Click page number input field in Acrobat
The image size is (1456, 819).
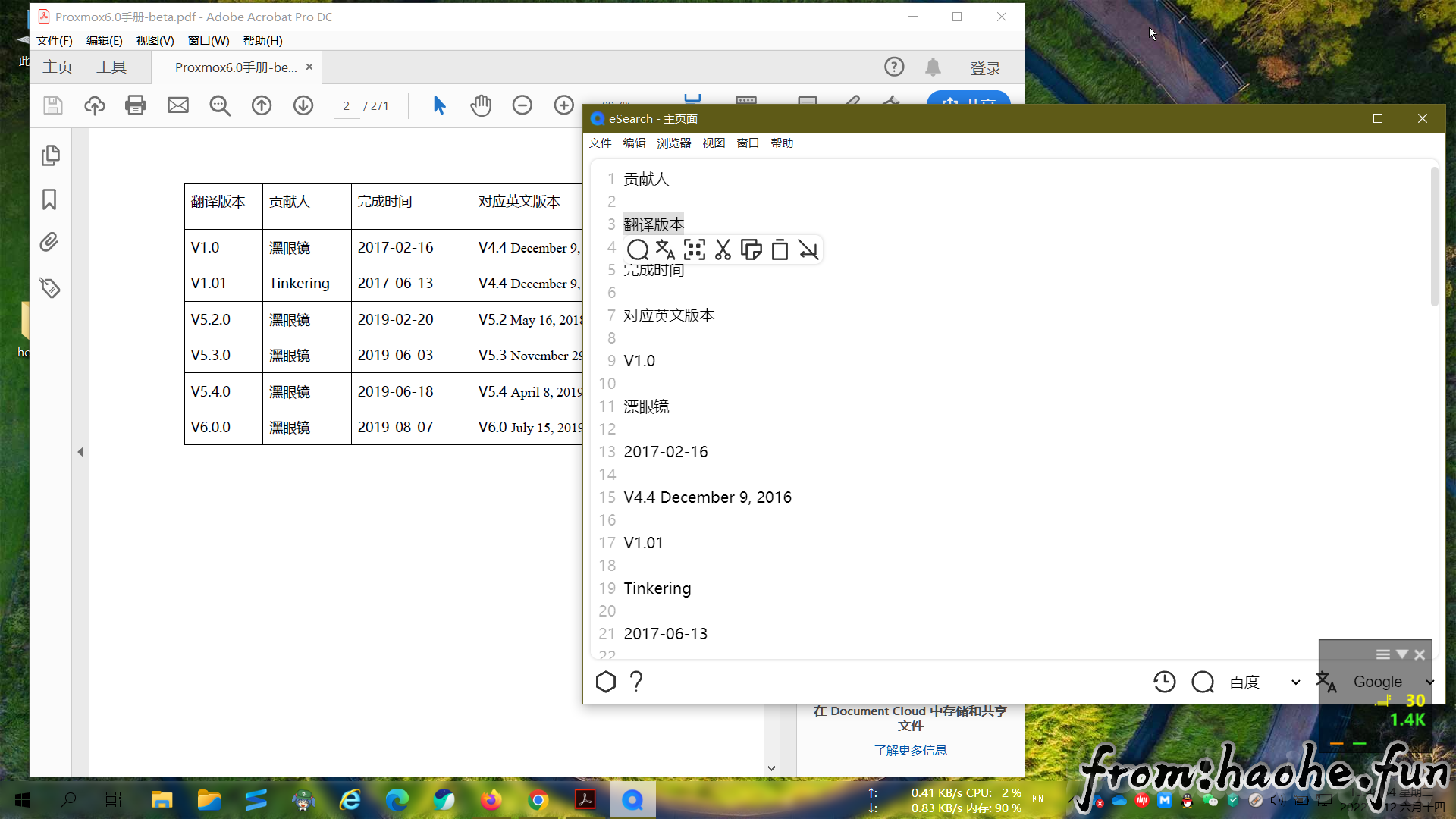point(347,106)
